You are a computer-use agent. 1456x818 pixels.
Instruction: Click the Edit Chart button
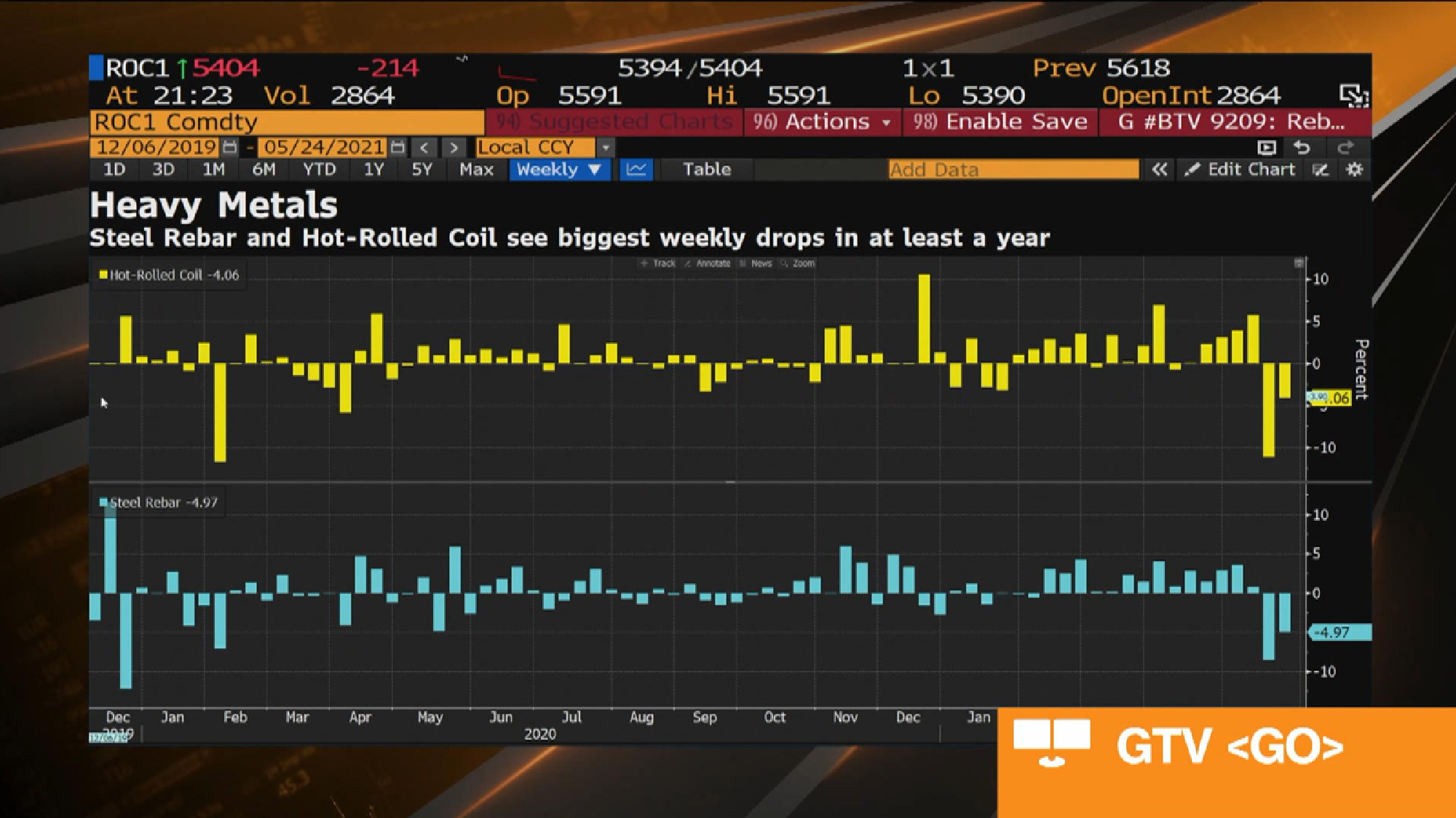[x=1241, y=170]
